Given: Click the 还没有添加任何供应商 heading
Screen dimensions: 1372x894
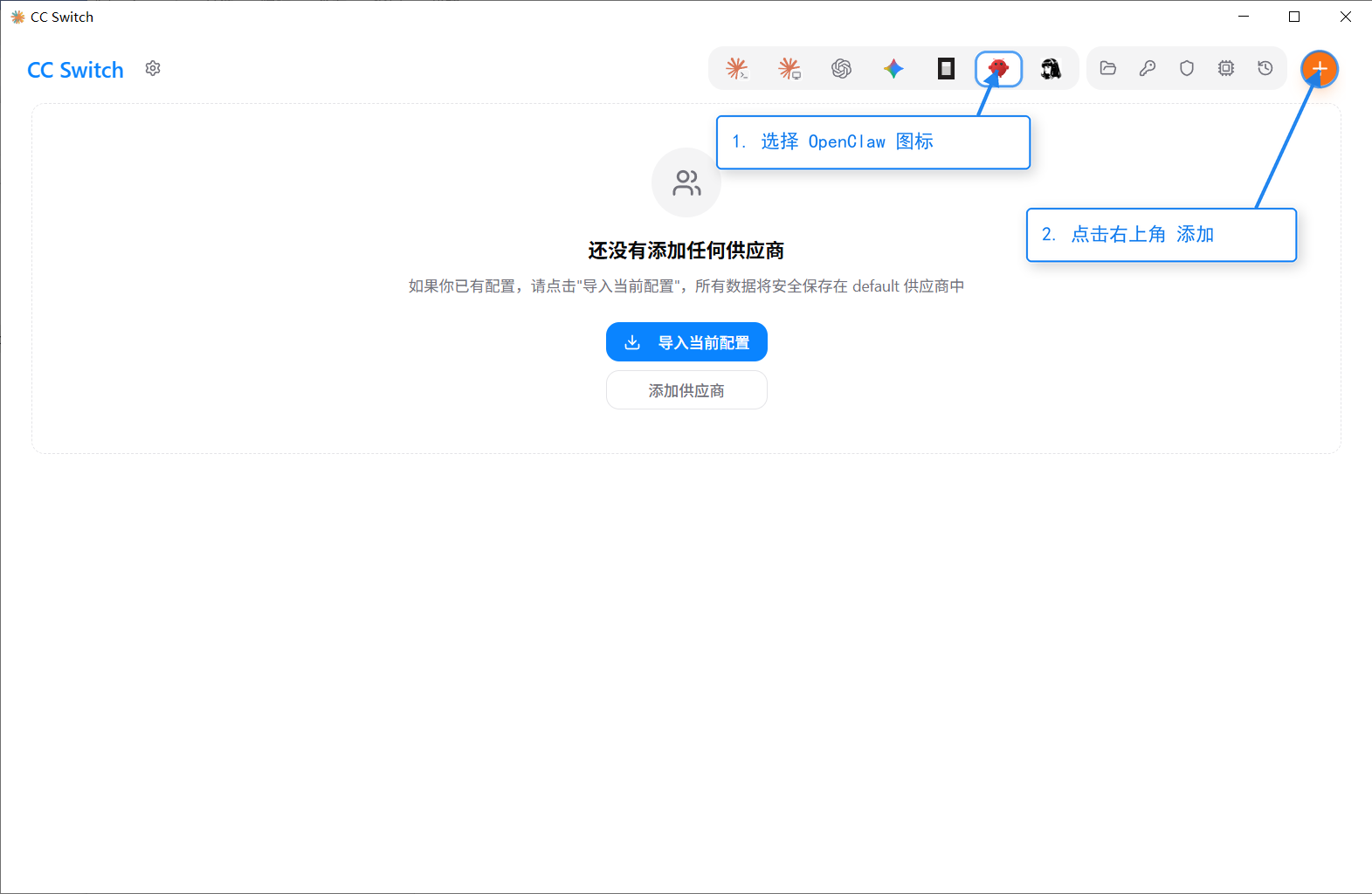Looking at the screenshot, I should 686,251.
